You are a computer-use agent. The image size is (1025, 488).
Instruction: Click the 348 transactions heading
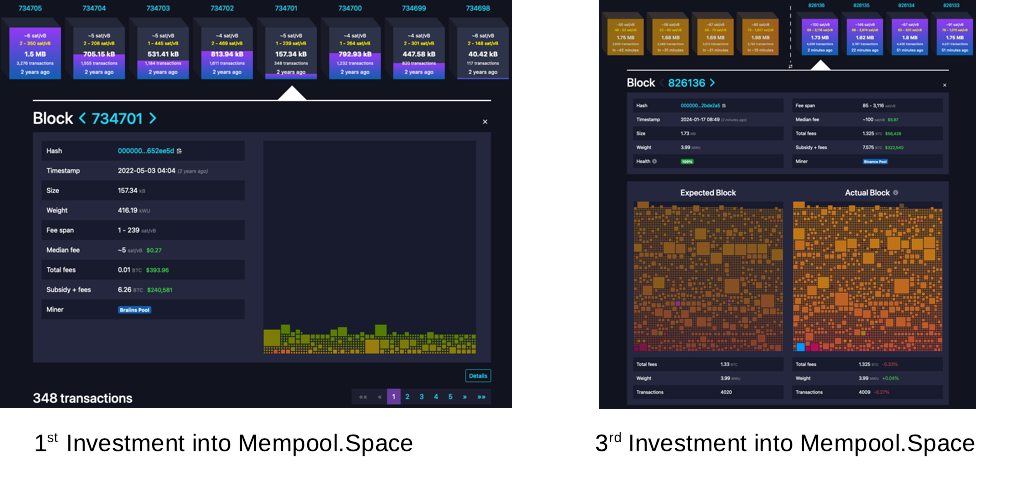[x=82, y=398]
